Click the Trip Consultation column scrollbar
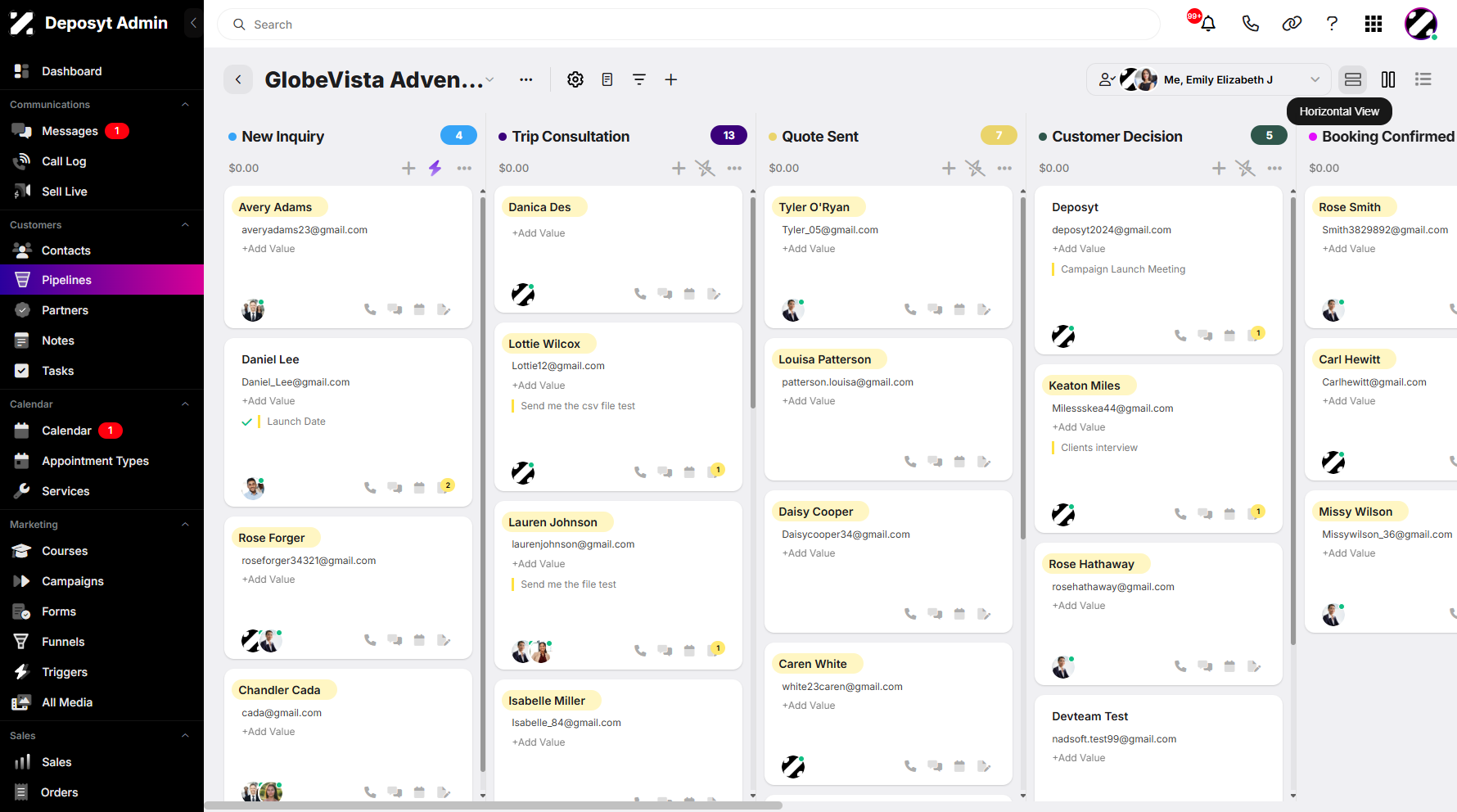This screenshot has width=1457, height=812. coord(753,303)
